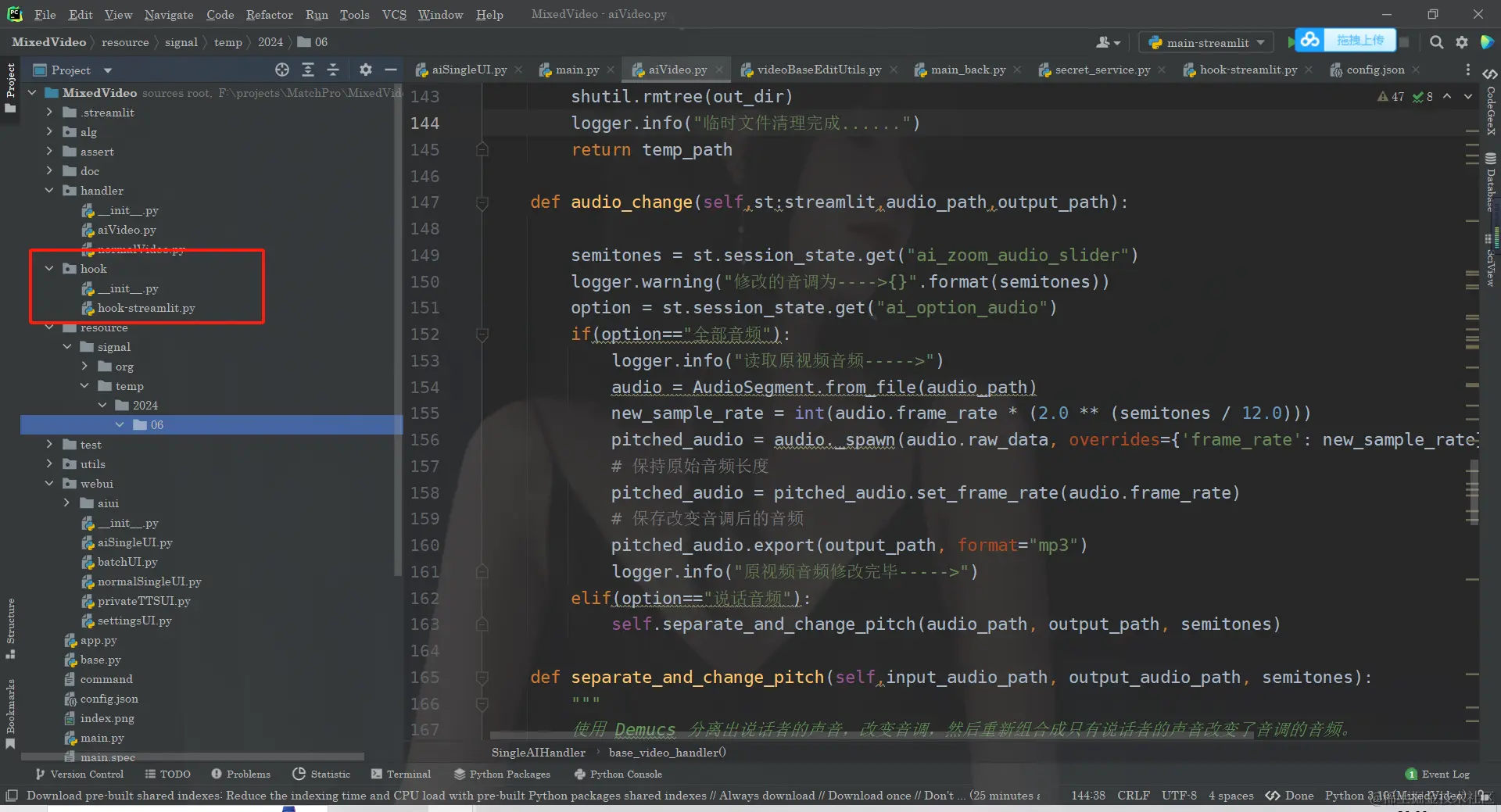The image size is (1501, 812).
Task: Close the aiVideo.py editor tab
Action: coord(719,70)
